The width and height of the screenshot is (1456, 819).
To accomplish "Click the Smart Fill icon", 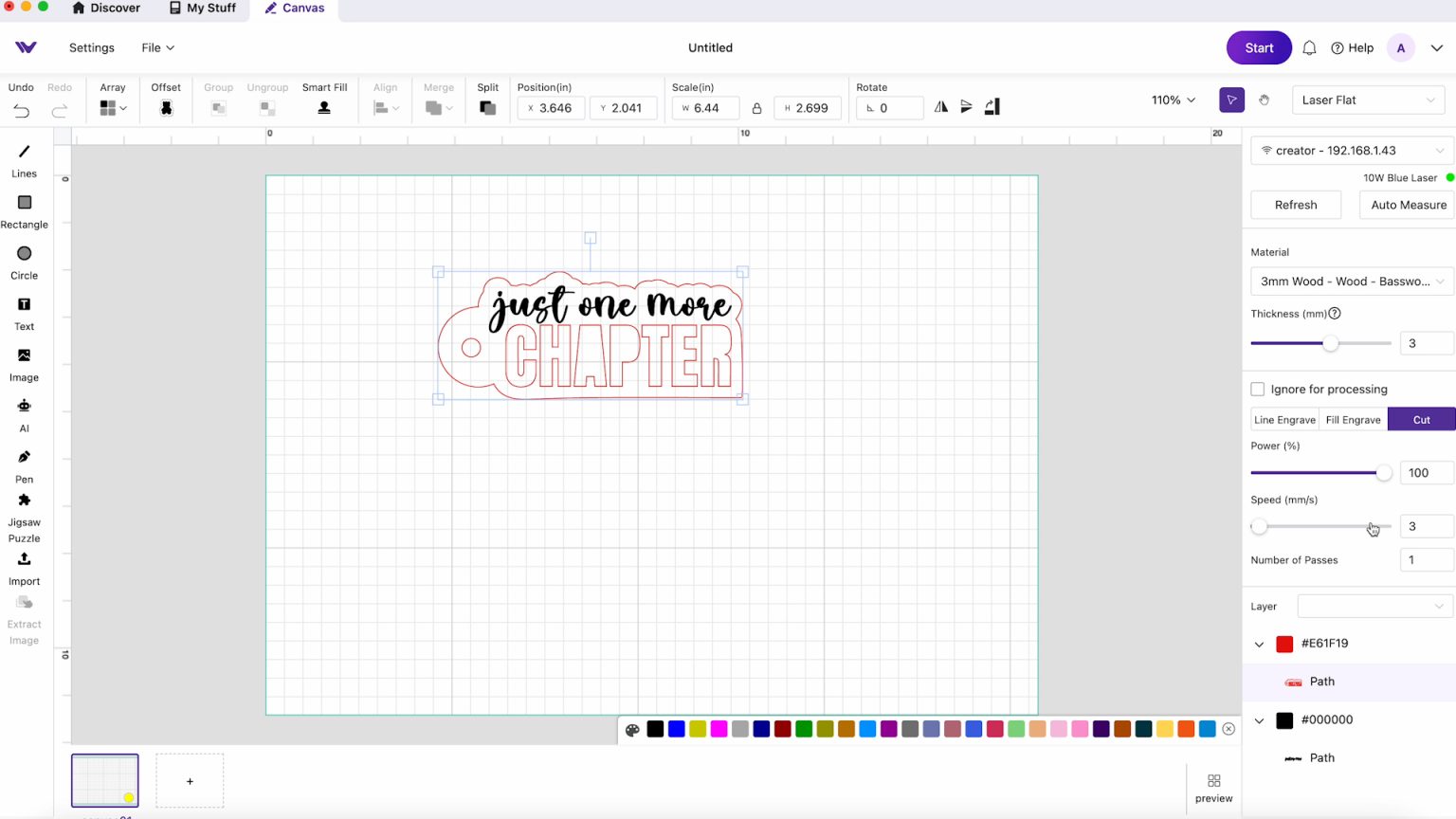I will [324, 108].
